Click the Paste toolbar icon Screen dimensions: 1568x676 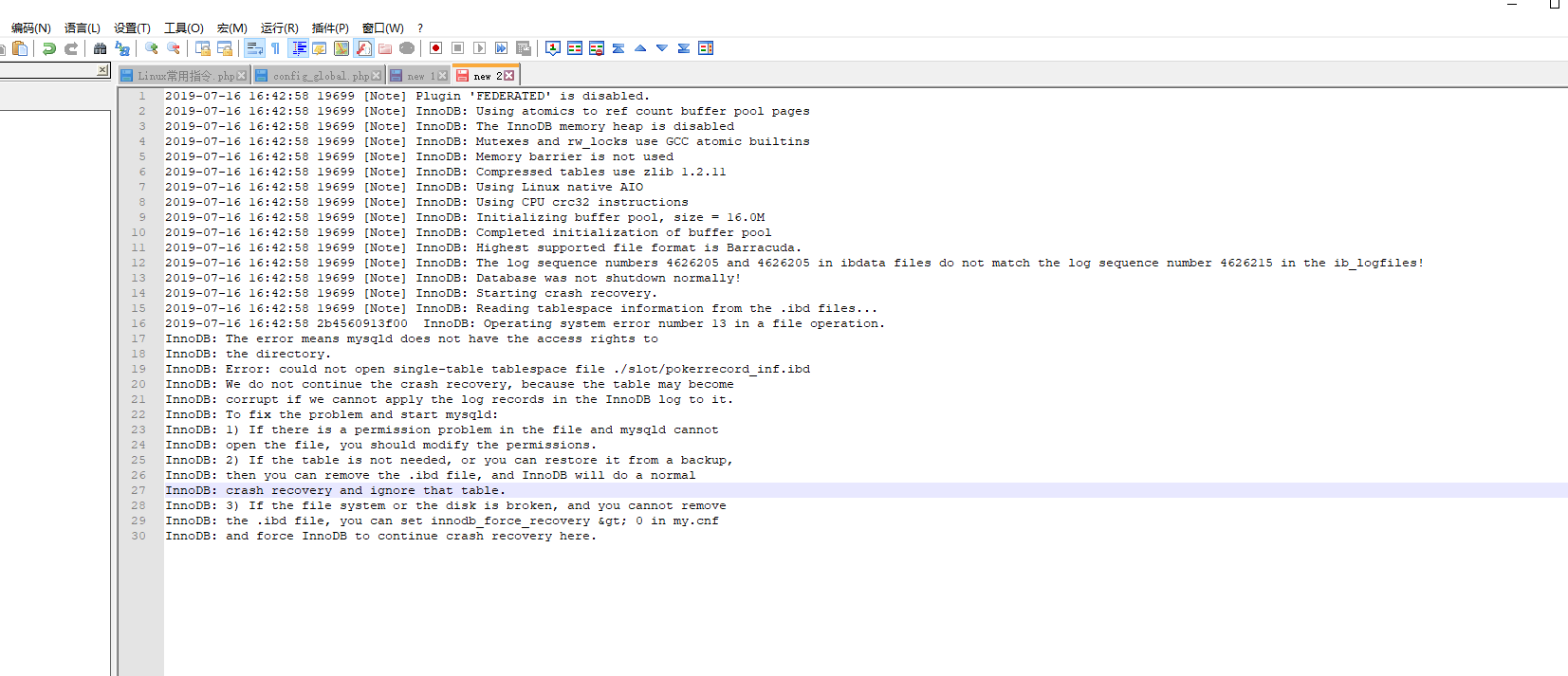click(x=20, y=48)
